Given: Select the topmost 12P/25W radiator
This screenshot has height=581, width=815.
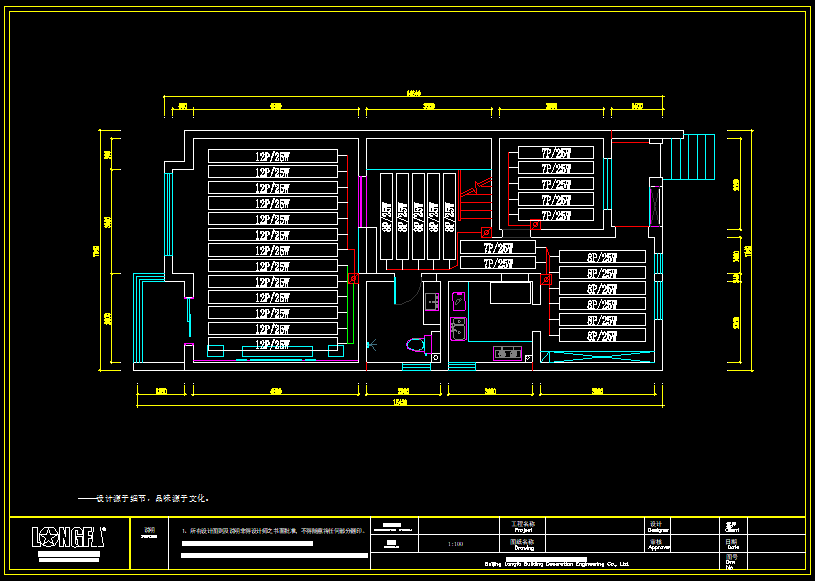Looking at the screenshot, I should 272,156.
